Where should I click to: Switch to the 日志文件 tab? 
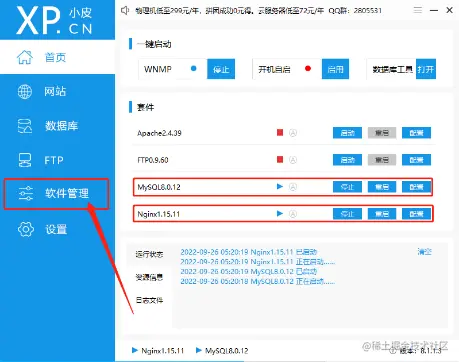click(x=149, y=300)
